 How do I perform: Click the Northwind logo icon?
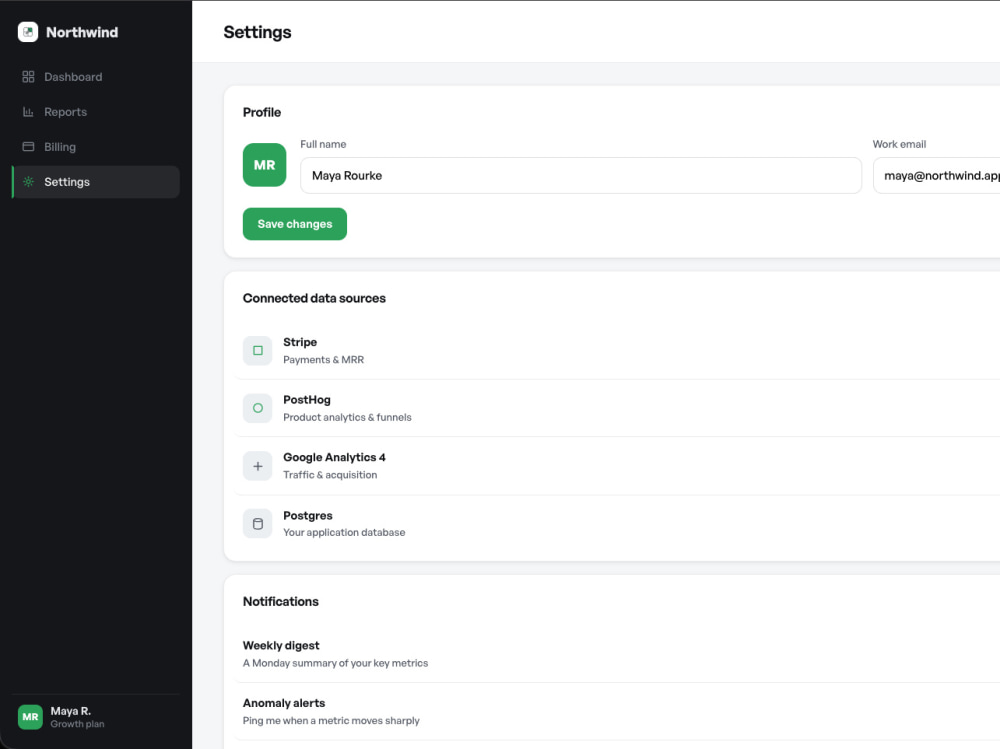[x=28, y=32]
